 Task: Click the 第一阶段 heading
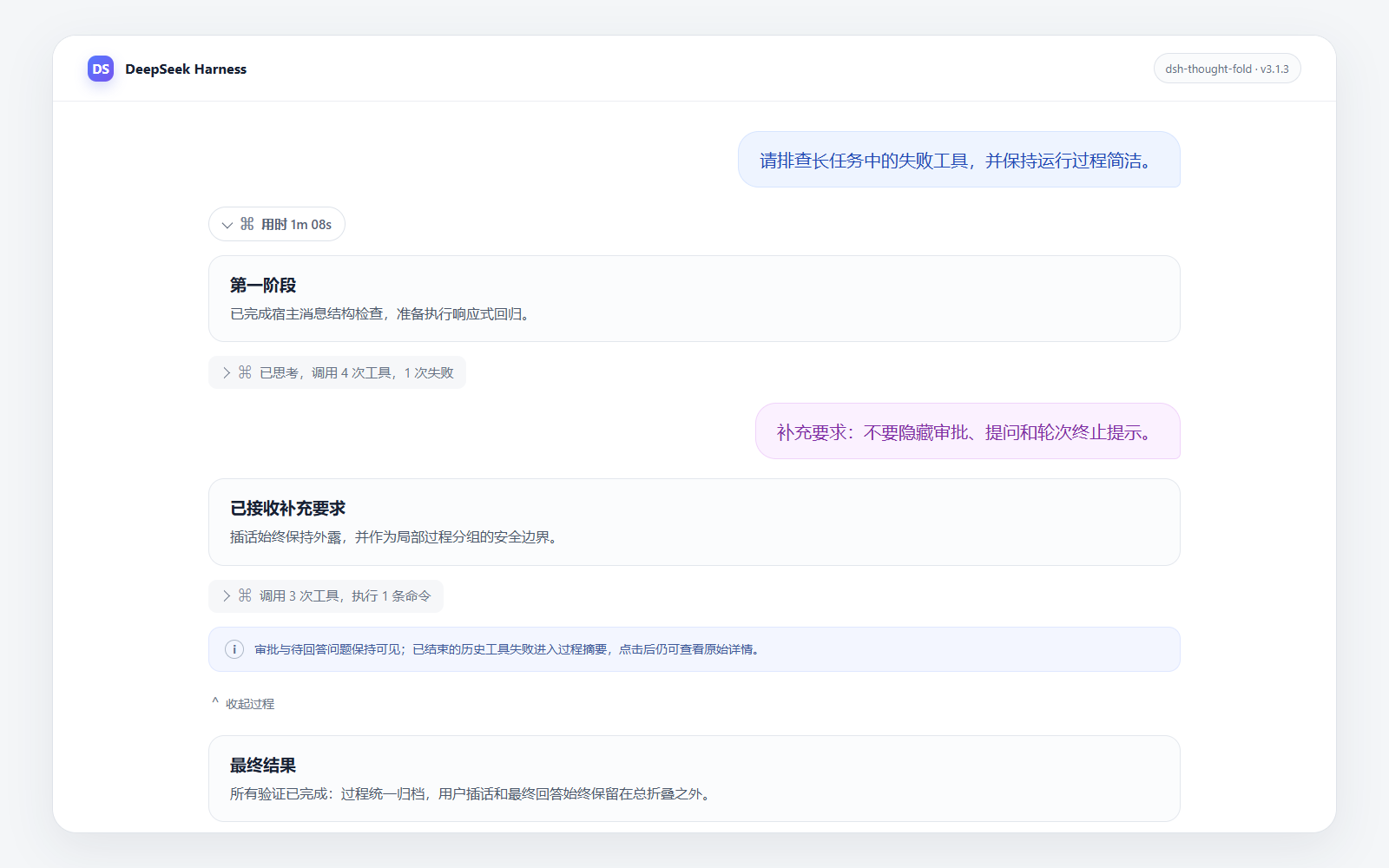click(x=263, y=286)
